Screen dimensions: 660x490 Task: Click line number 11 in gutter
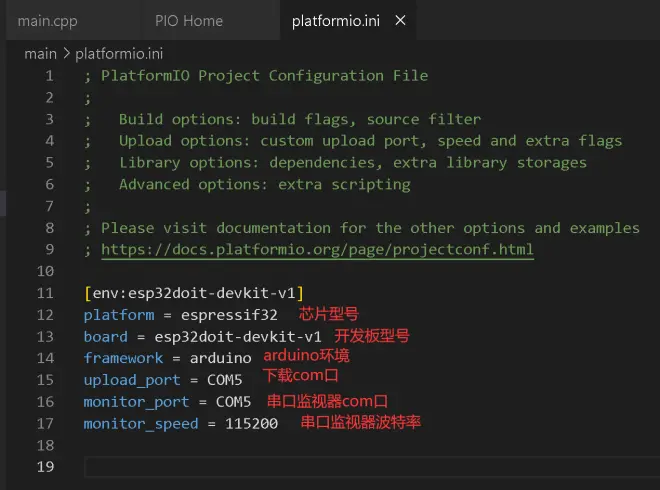click(x=45, y=293)
